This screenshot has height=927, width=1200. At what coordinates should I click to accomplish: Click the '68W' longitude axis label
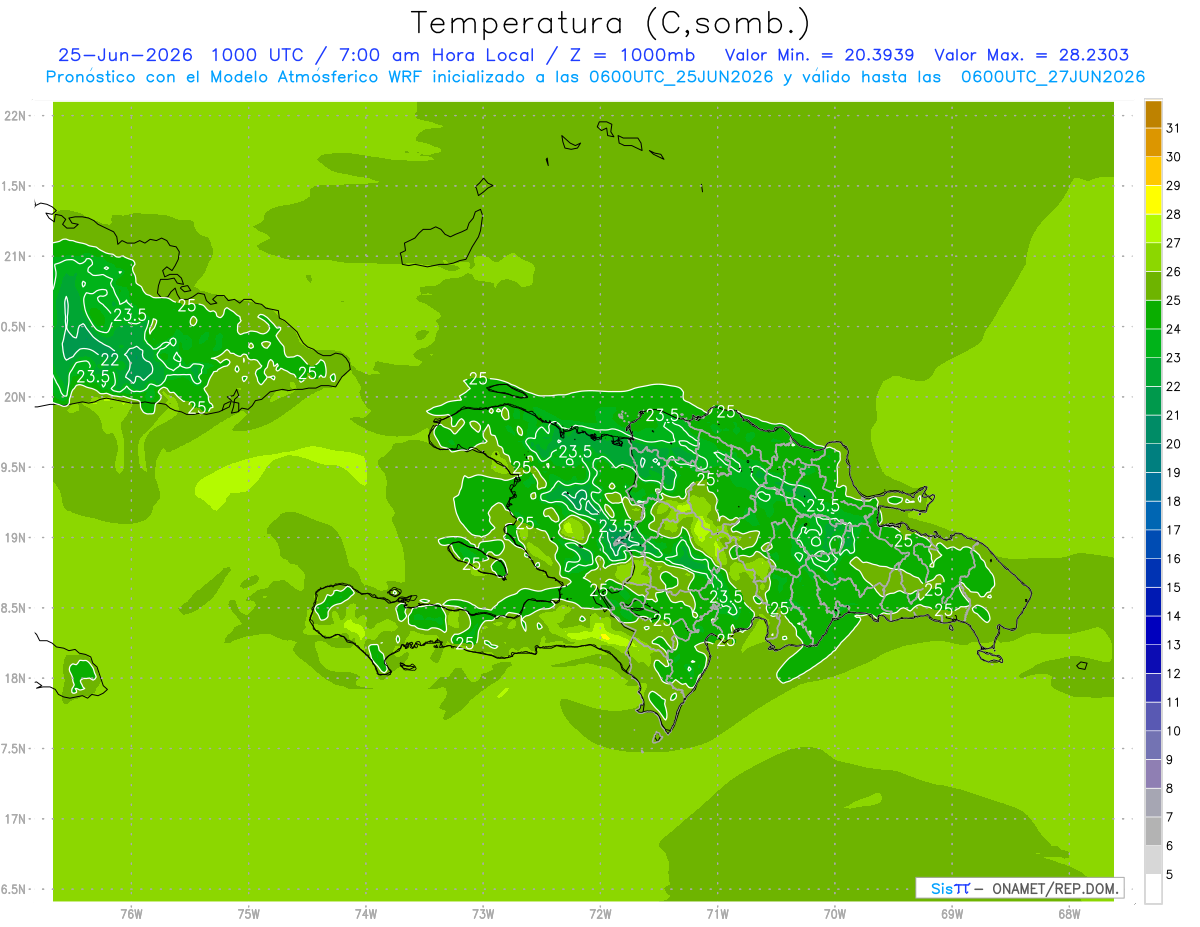pyautogui.click(x=1069, y=914)
